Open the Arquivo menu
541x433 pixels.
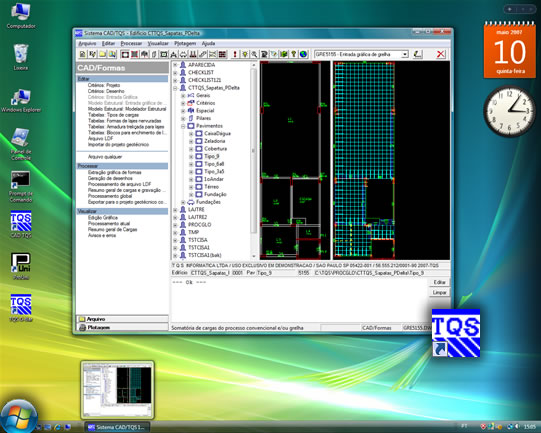[x=87, y=43]
